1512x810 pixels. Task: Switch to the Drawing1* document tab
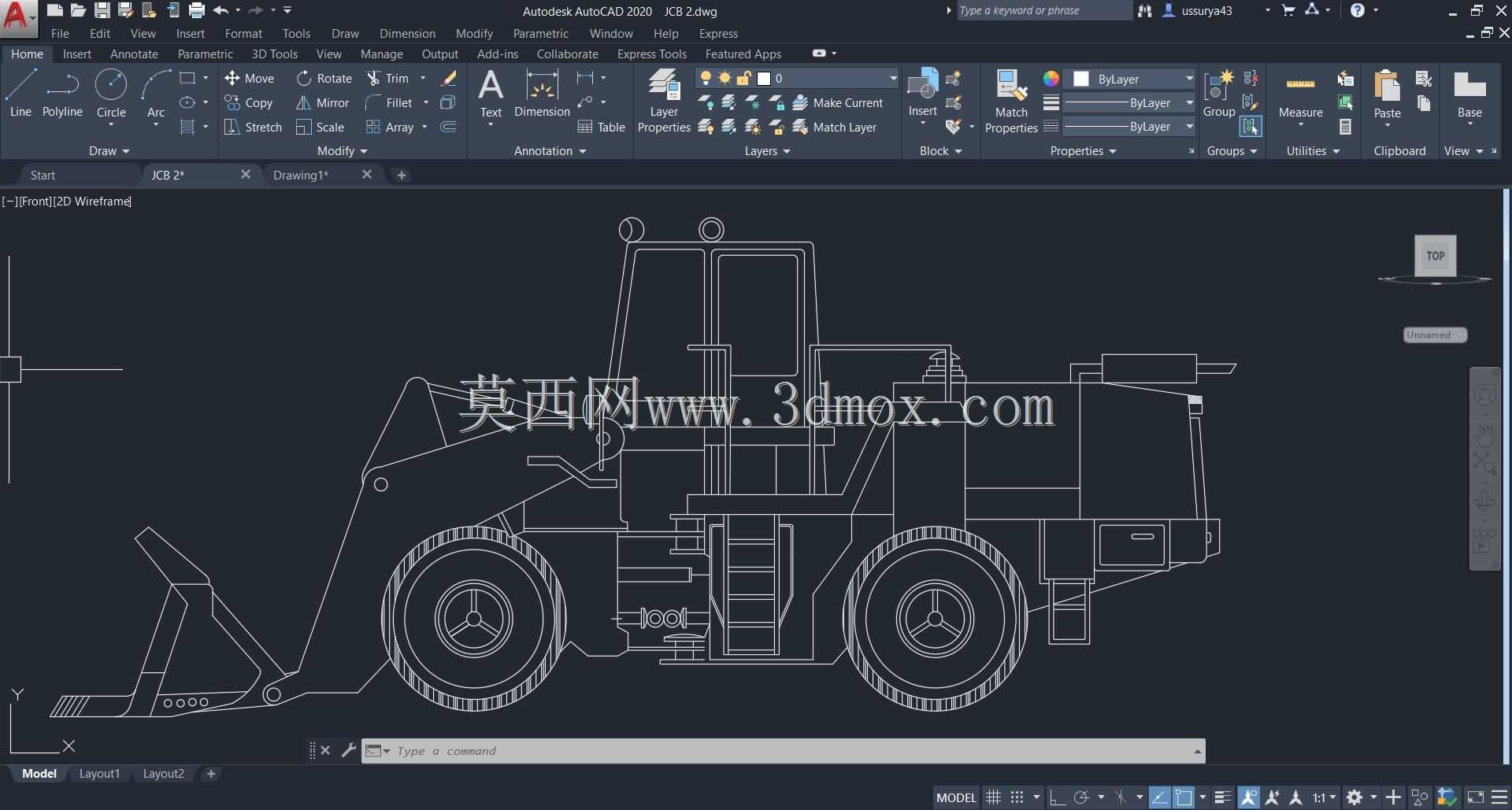(x=301, y=175)
